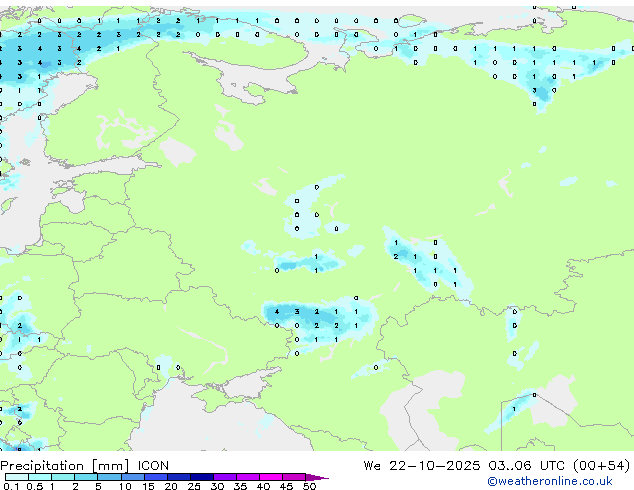Click legend label '15'
Viewport: 634px width, 490px height.
pos(148,486)
